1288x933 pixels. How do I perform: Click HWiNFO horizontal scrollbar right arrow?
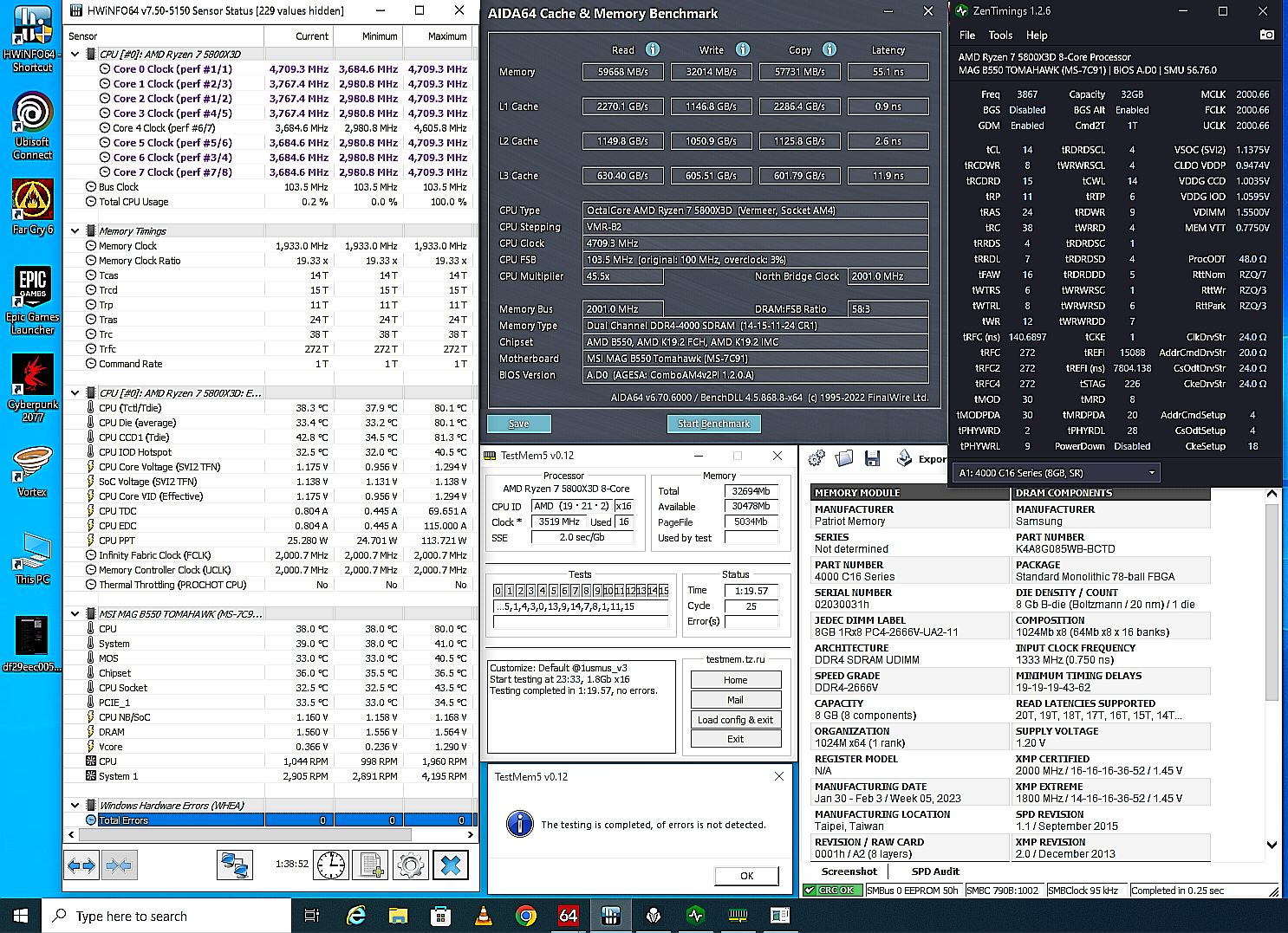pyautogui.click(x=472, y=835)
